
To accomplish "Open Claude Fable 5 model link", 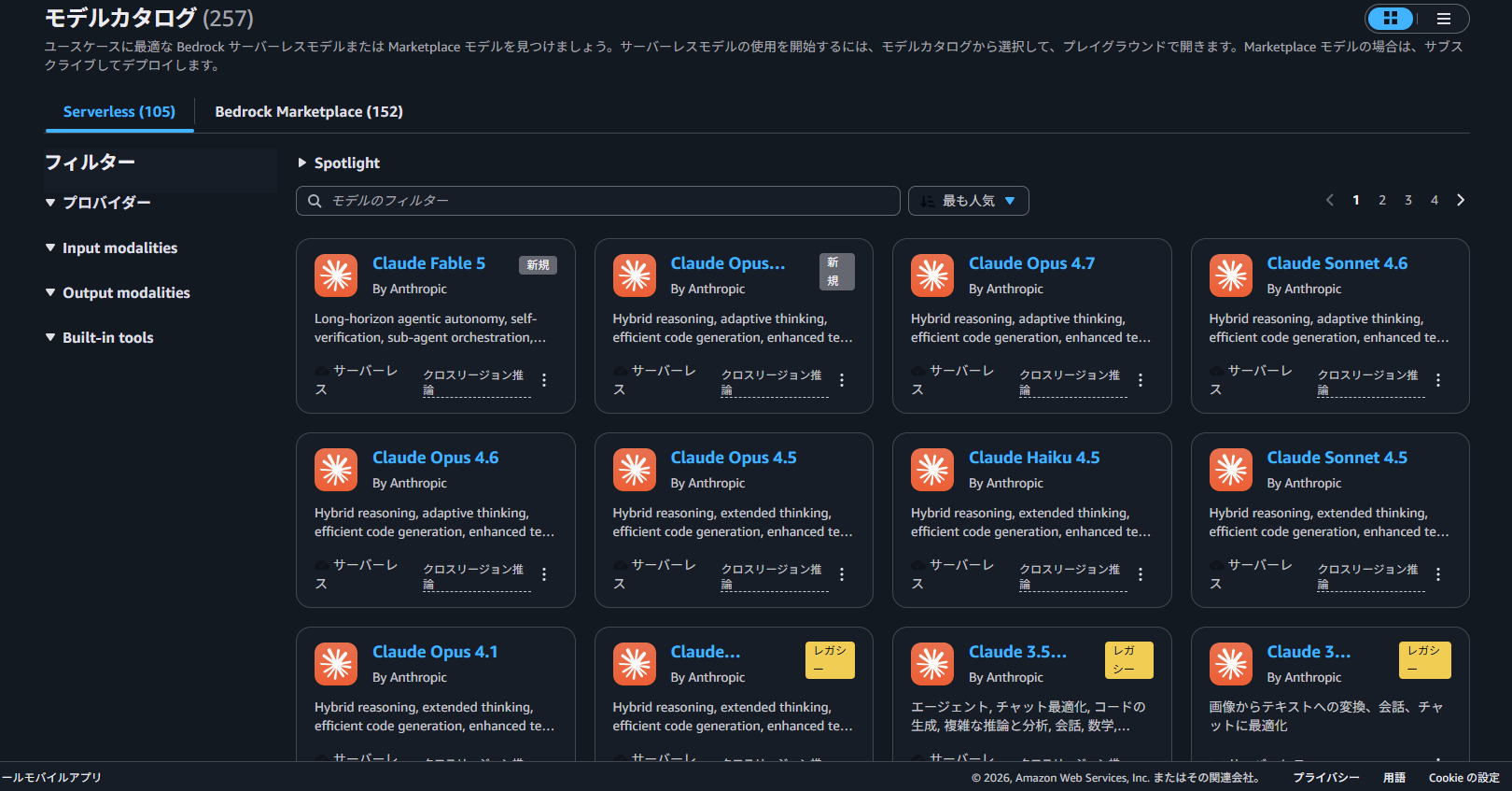I will (x=428, y=263).
